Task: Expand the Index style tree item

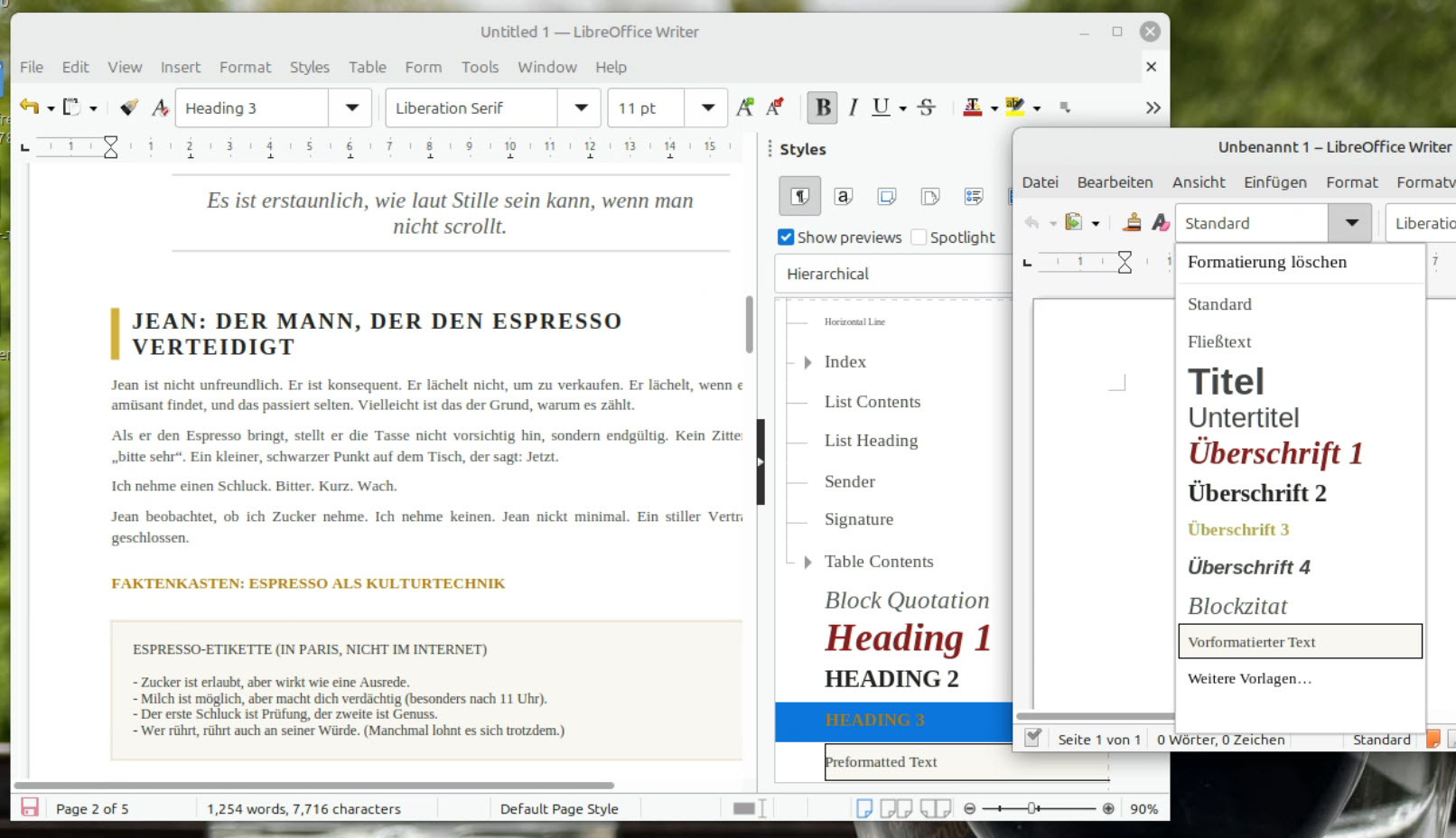Action: (x=807, y=362)
